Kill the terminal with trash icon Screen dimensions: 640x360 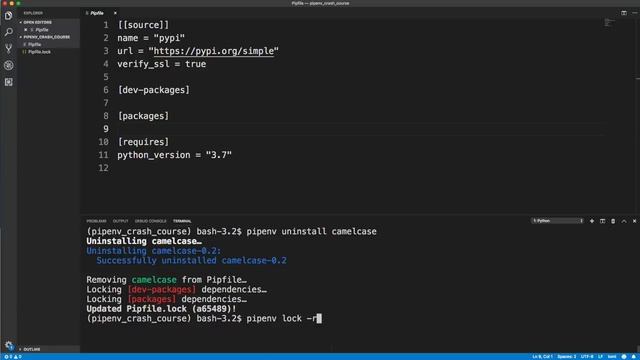coord(613,221)
